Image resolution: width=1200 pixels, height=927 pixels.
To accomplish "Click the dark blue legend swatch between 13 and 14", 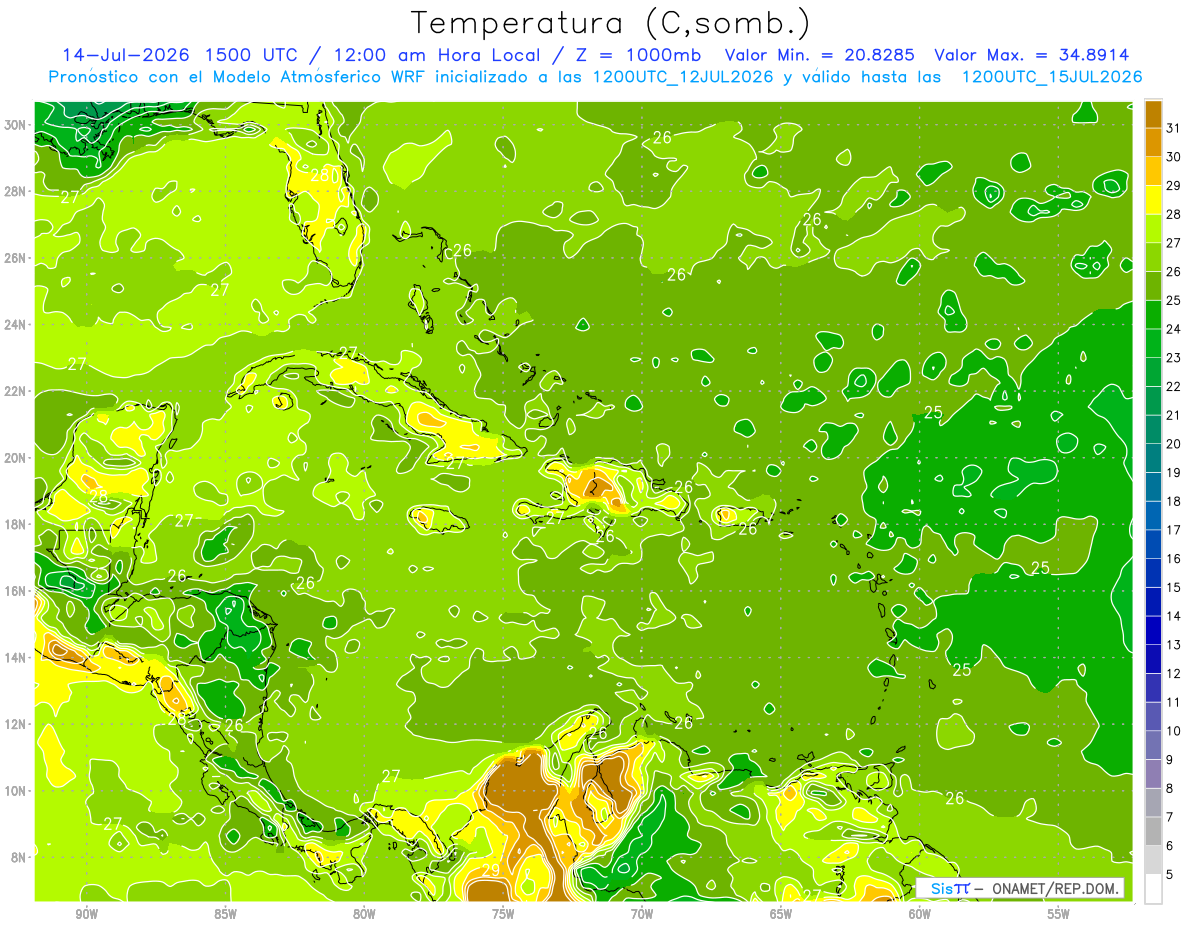I will (x=1154, y=630).
